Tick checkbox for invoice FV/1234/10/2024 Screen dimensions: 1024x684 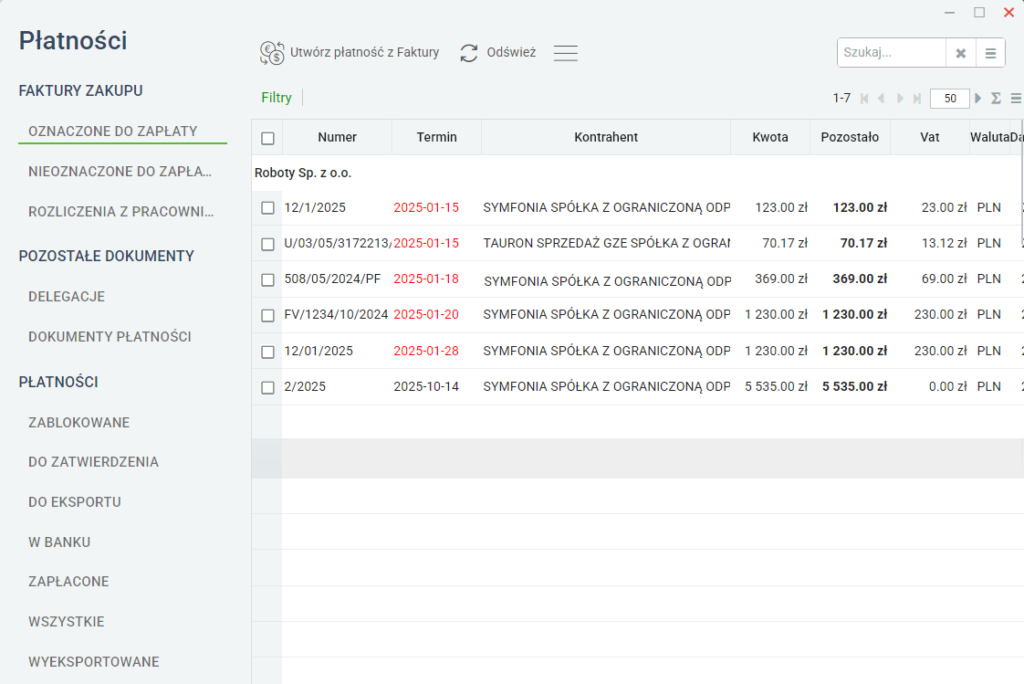tap(268, 316)
